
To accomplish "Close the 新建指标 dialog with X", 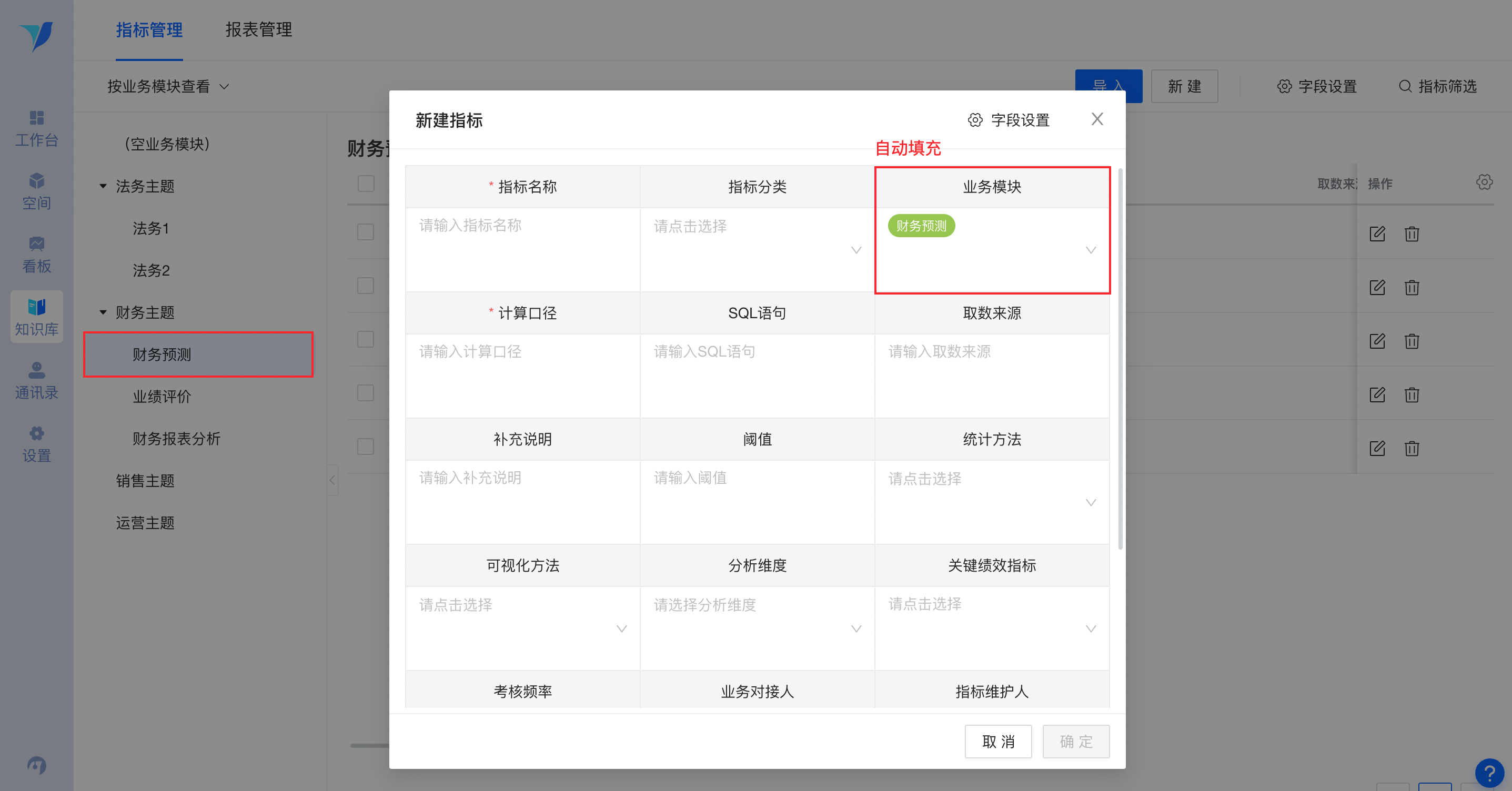I will pyautogui.click(x=1097, y=119).
